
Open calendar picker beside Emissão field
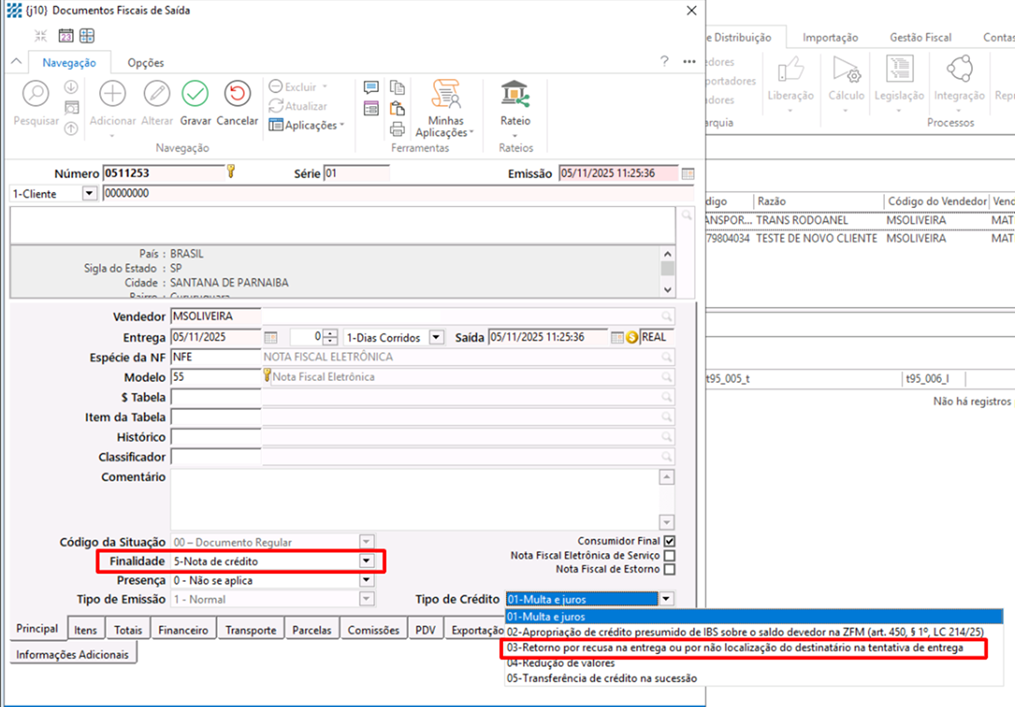pos(688,173)
